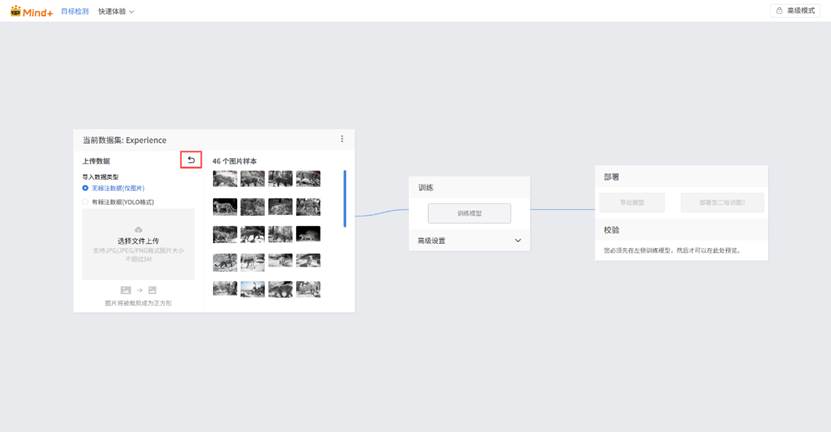Viewport: 831px width, 432px height.
Task: Select 无标注数据(仅图片) radio option
Action: [x=86, y=187]
